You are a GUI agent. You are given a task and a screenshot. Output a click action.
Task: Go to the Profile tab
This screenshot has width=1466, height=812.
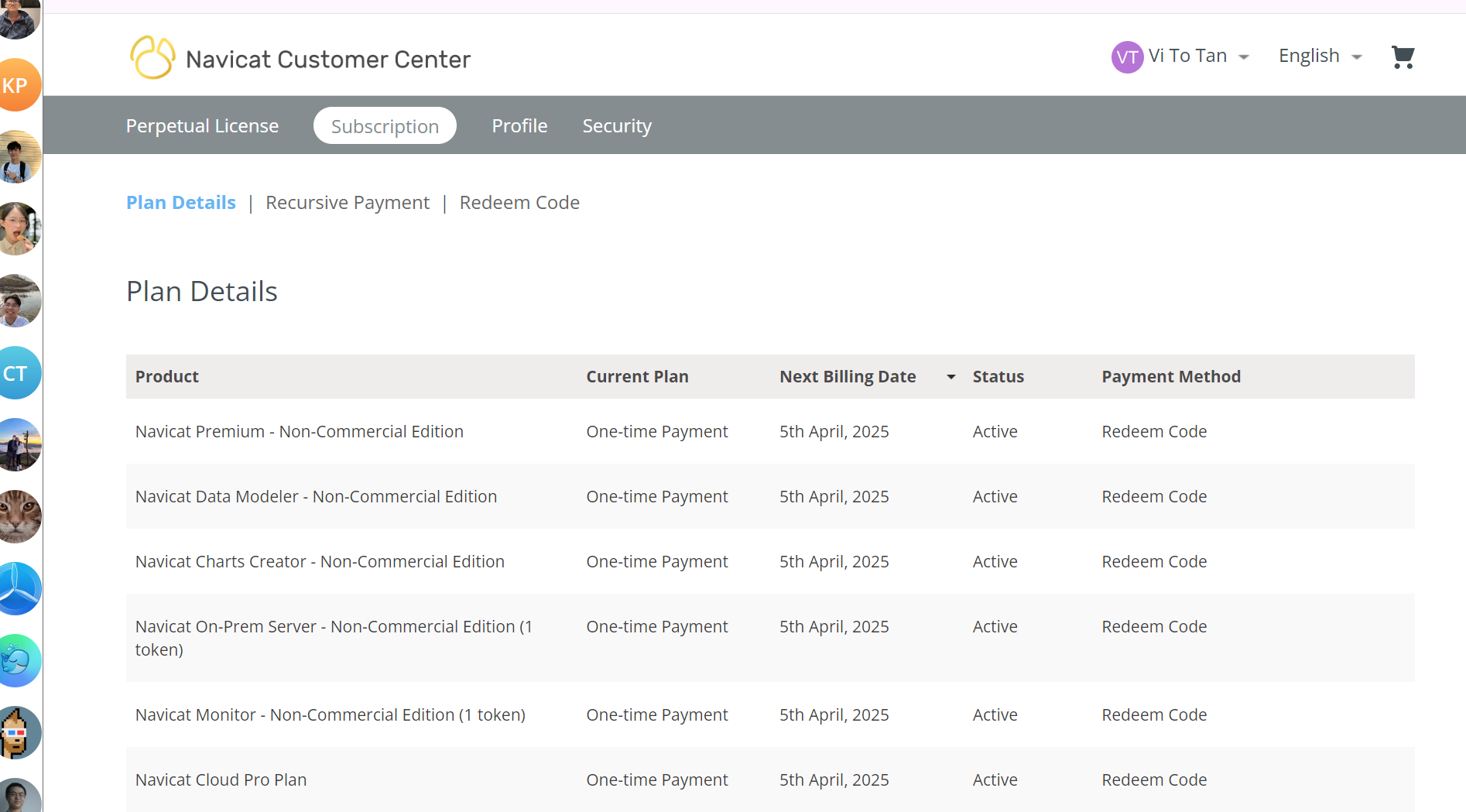tap(519, 125)
